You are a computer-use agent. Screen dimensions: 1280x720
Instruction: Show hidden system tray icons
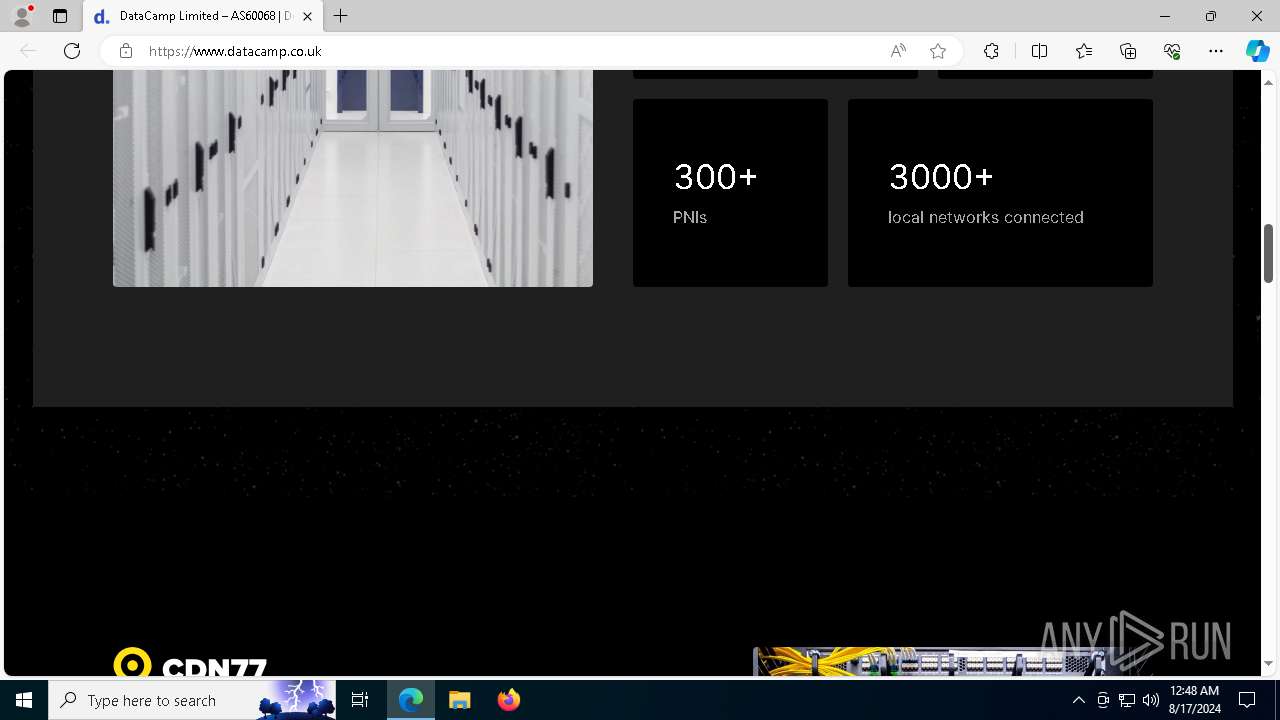(x=1078, y=700)
